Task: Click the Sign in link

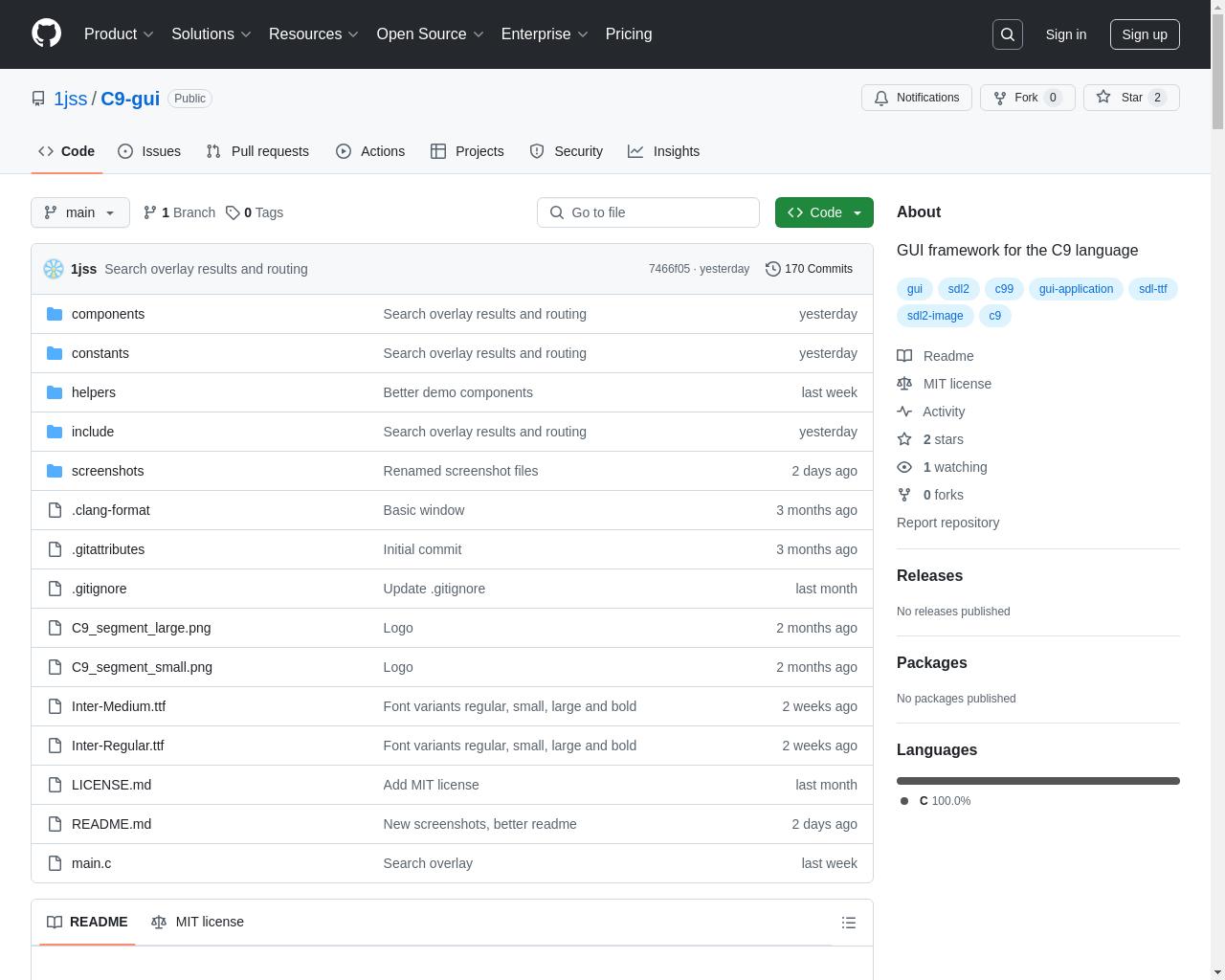Action: (1065, 34)
